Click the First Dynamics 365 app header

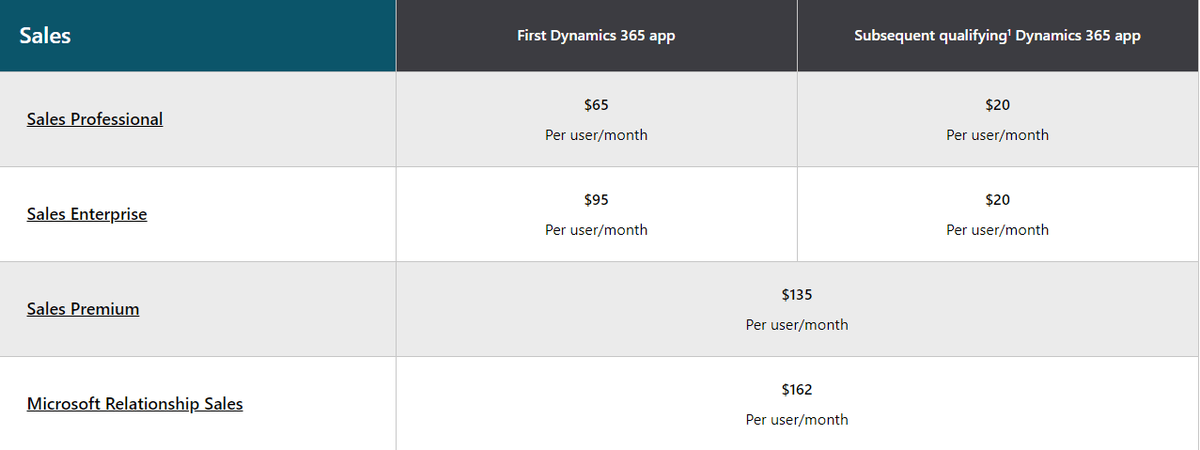point(596,36)
